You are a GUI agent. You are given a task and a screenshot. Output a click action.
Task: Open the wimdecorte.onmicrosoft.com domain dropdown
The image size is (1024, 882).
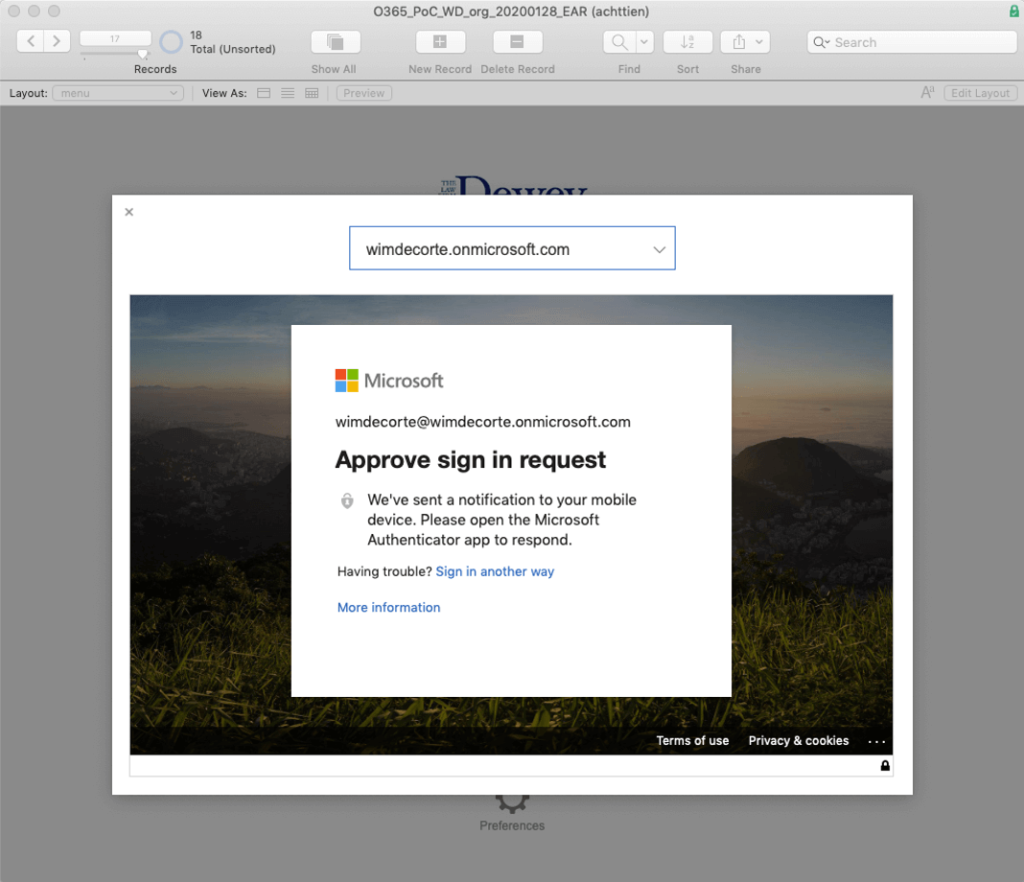658,248
